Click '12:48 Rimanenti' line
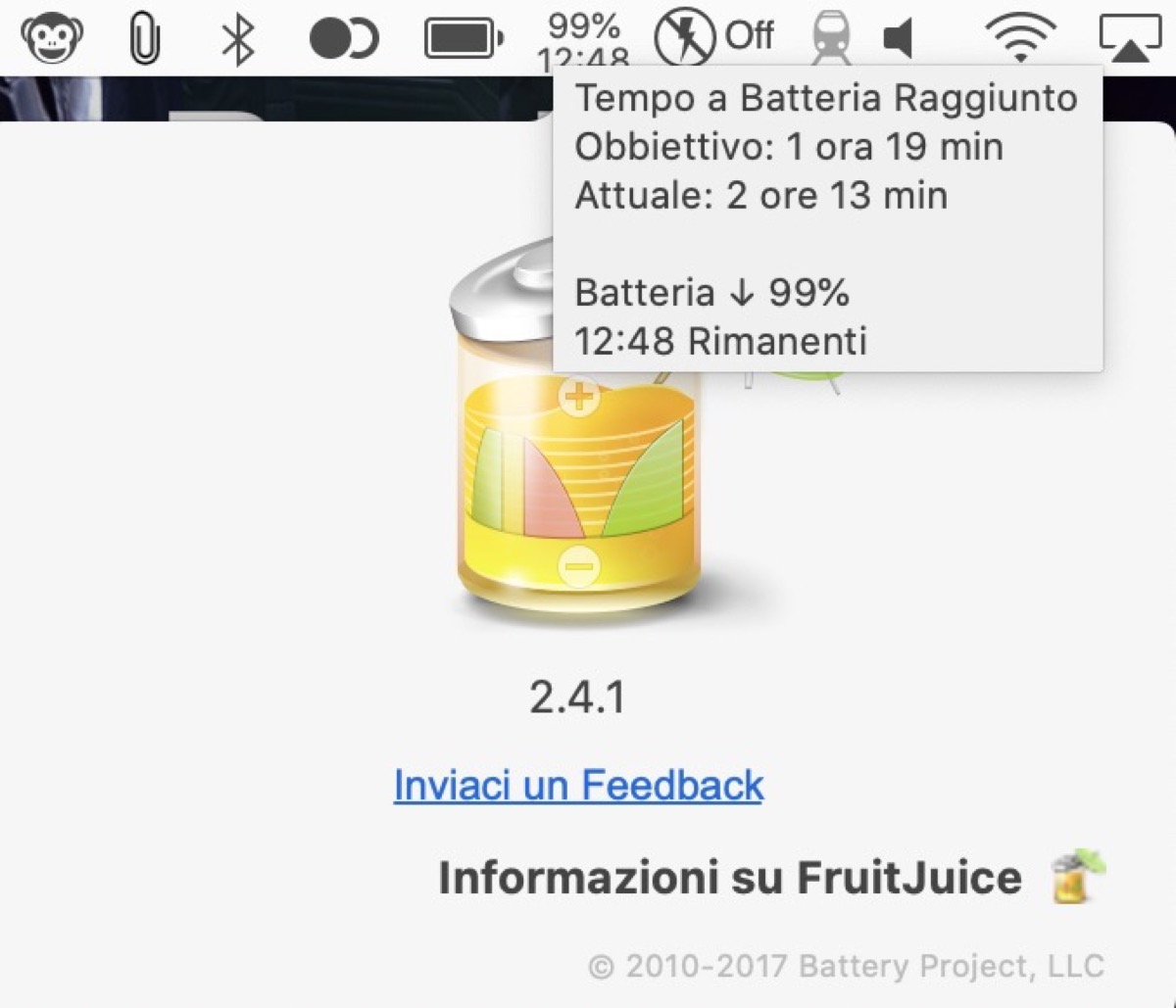 721,341
